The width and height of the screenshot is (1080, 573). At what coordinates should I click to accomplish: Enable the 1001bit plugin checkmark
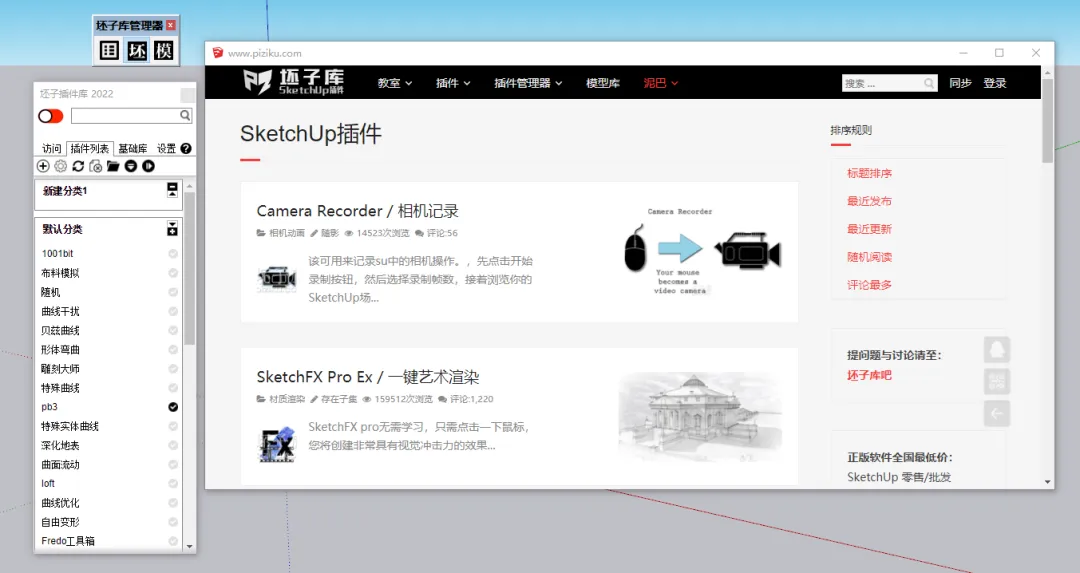coord(173,253)
